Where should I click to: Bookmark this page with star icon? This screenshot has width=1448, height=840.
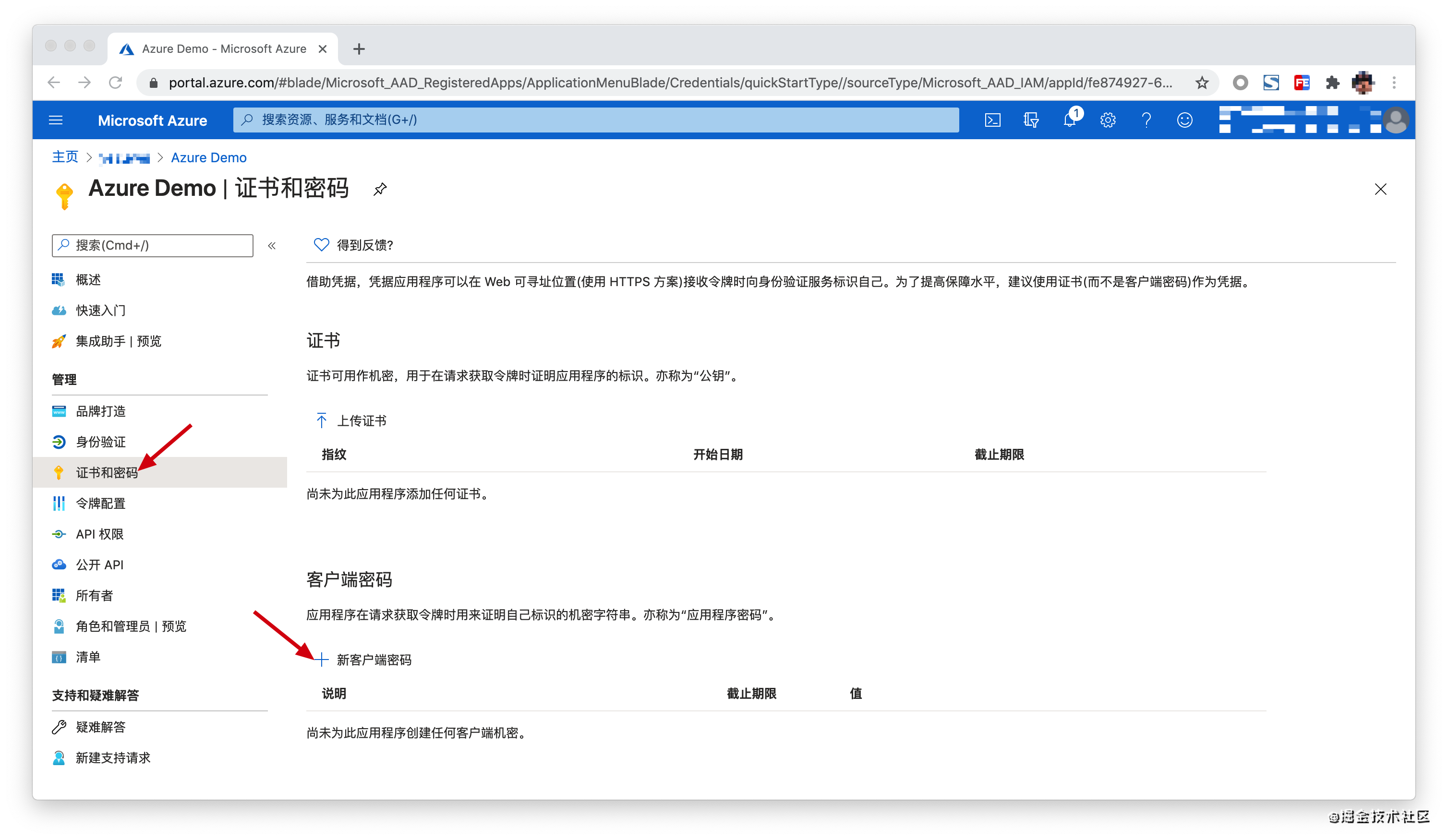(x=1202, y=83)
